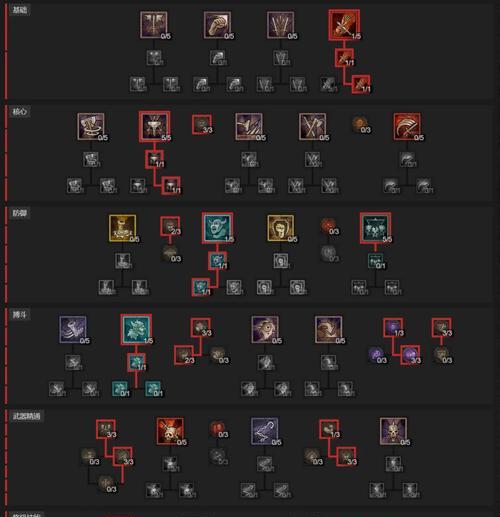This screenshot has height=517, width=500.
Task: Choose the chain Steel Grasp skill 0/5
Action: tap(265, 431)
